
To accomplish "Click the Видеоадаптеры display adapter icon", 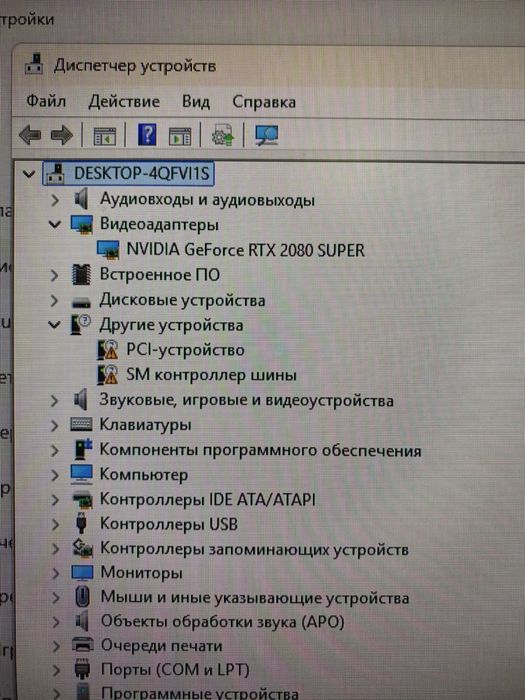I will click(82, 224).
